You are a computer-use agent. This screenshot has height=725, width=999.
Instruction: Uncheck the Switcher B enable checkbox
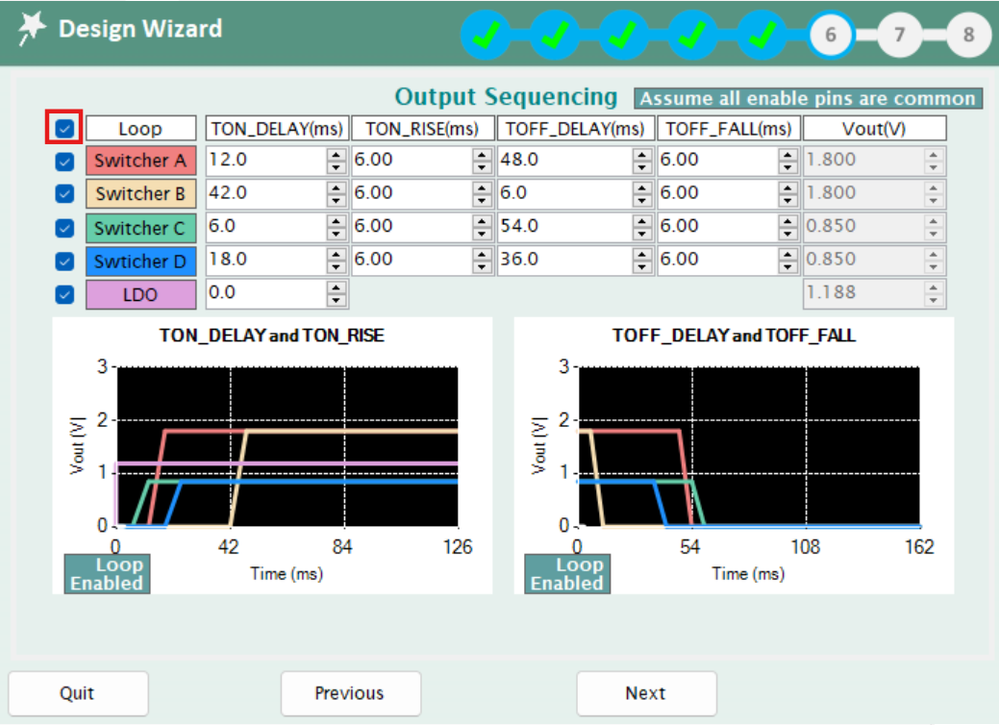click(64, 193)
